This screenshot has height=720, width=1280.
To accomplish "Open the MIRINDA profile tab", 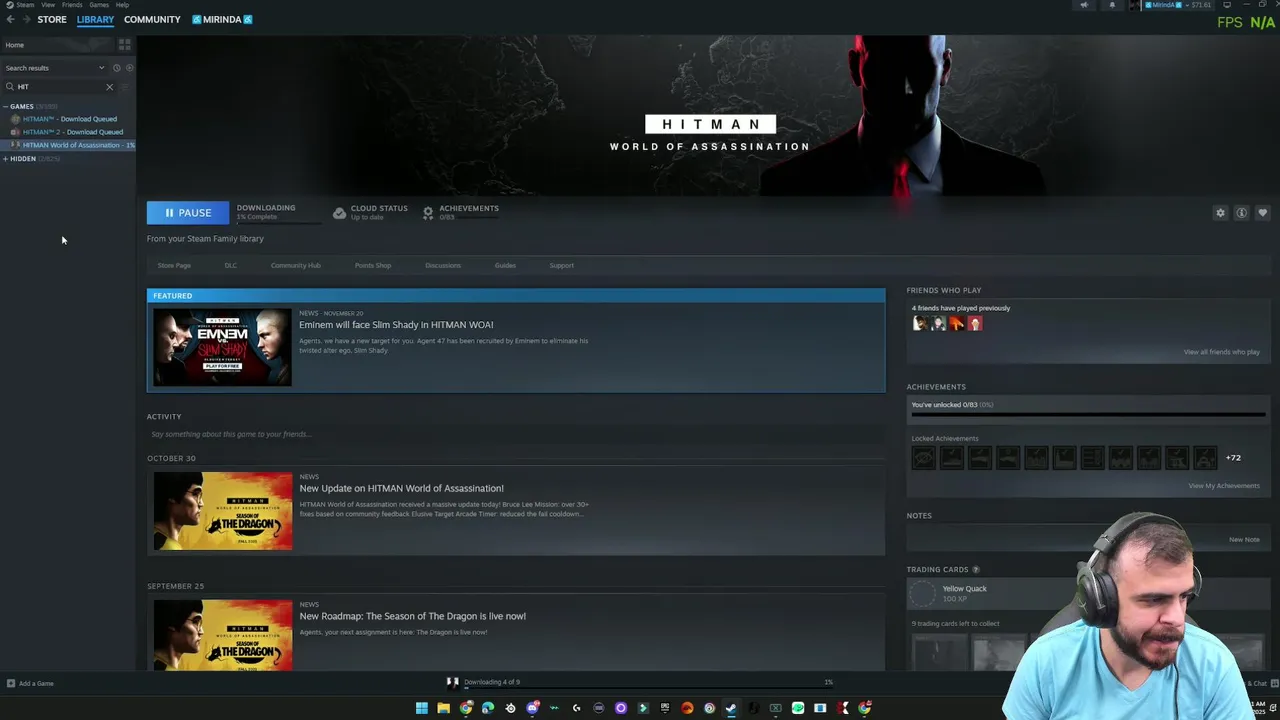I will (x=222, y=20).
